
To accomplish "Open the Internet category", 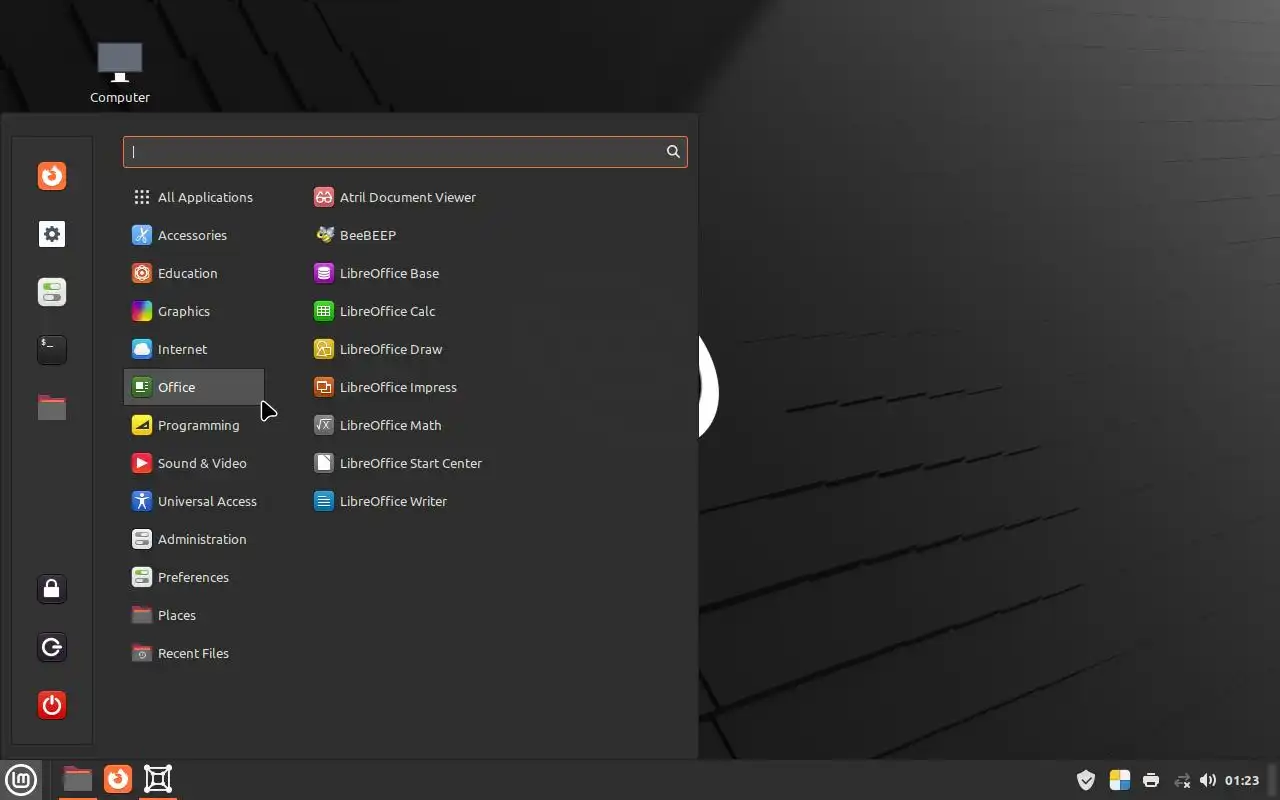I will point(194,349).
